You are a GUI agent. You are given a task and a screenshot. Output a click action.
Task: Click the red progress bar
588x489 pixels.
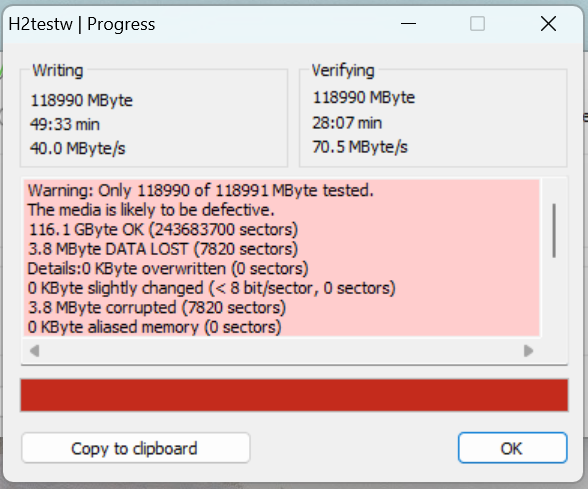click(x=294, y=395)
